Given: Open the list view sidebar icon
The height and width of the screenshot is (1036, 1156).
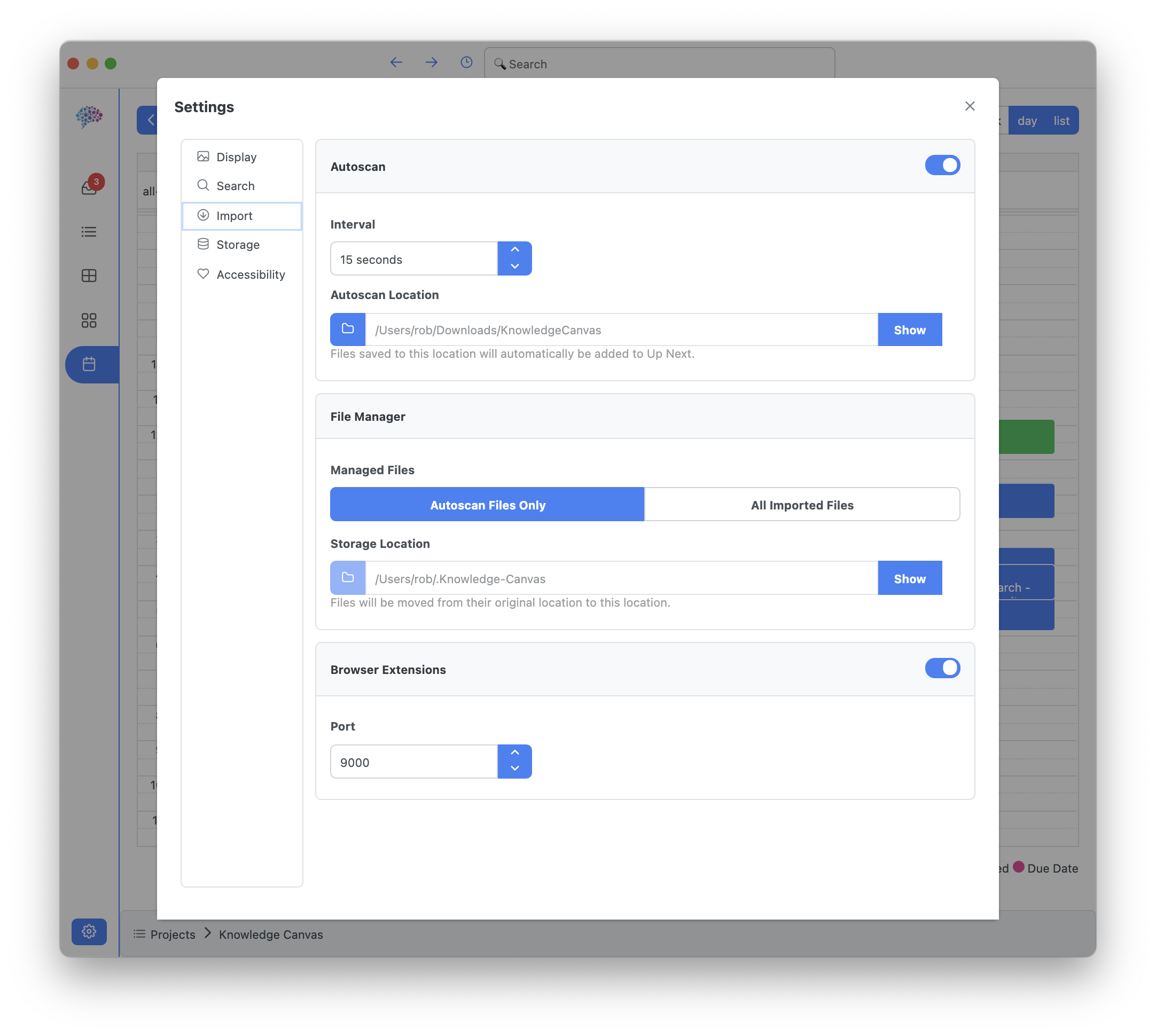Looking at the screenshot, I should coord(89,232).
